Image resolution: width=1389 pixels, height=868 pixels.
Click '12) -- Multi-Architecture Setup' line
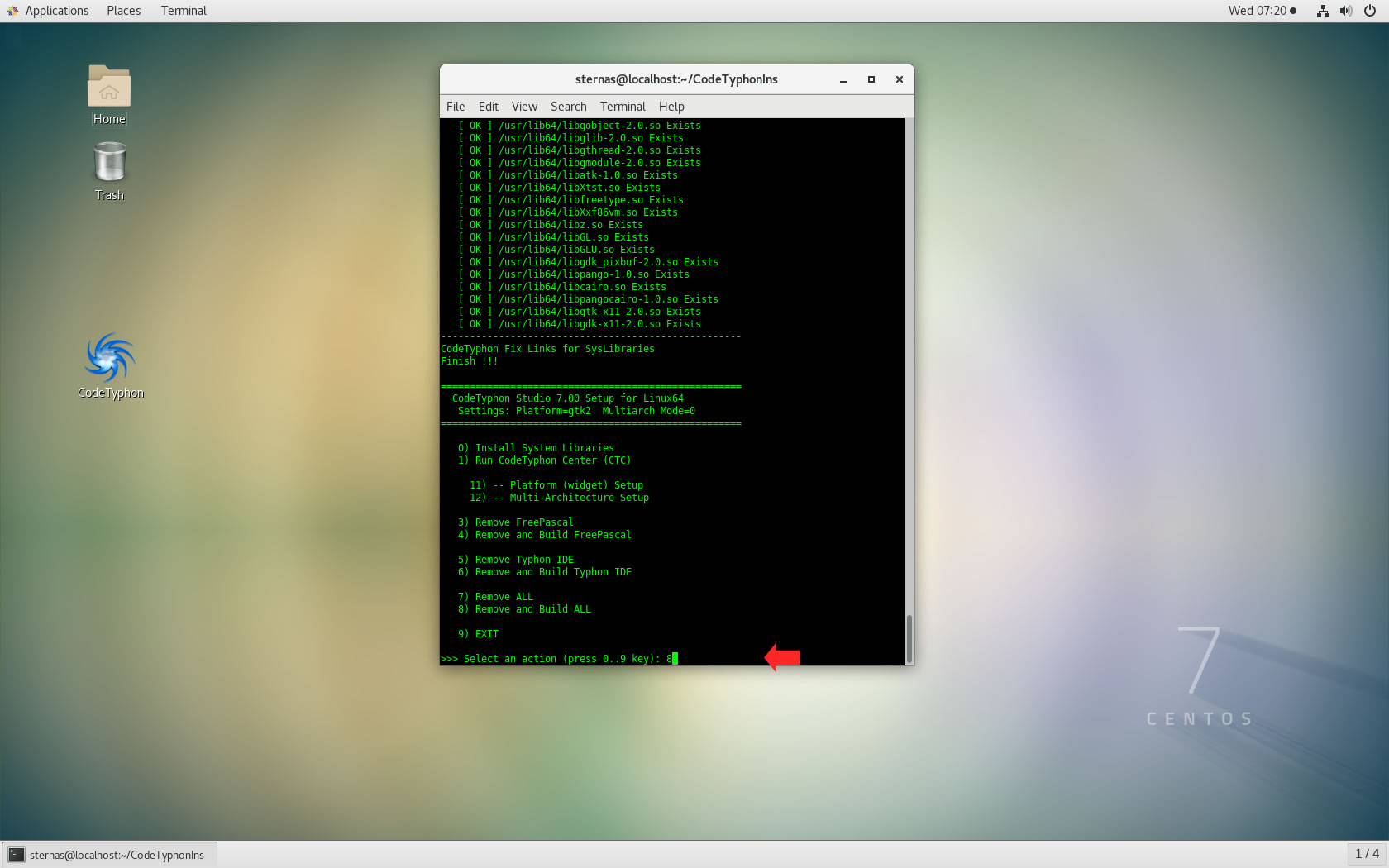tap(559, 498)
